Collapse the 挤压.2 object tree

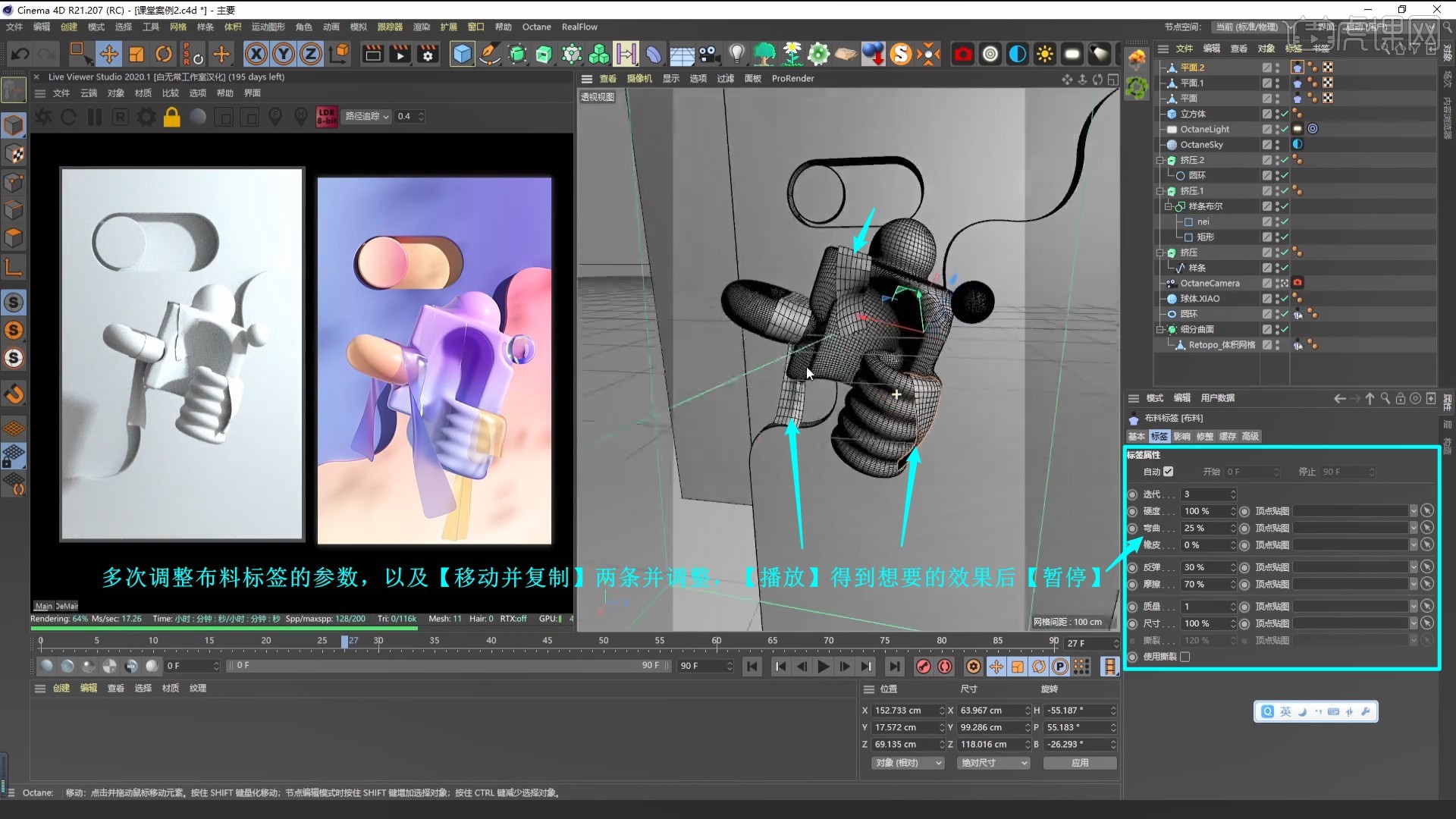click(1159, 160)
